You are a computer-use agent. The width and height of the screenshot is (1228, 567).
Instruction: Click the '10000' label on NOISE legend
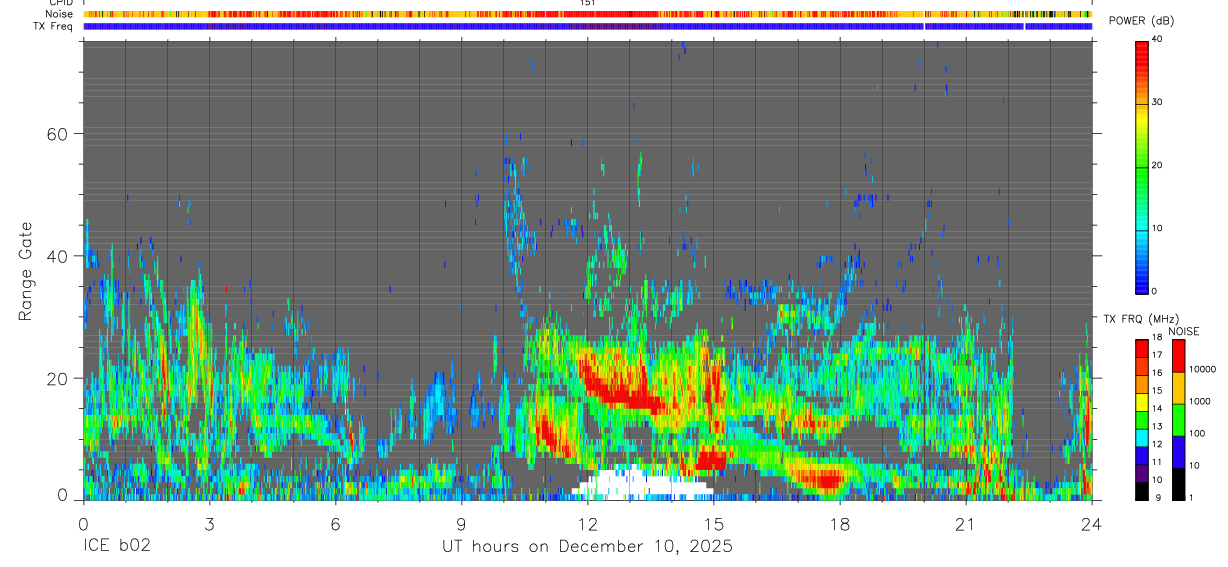coord(1203,370)
